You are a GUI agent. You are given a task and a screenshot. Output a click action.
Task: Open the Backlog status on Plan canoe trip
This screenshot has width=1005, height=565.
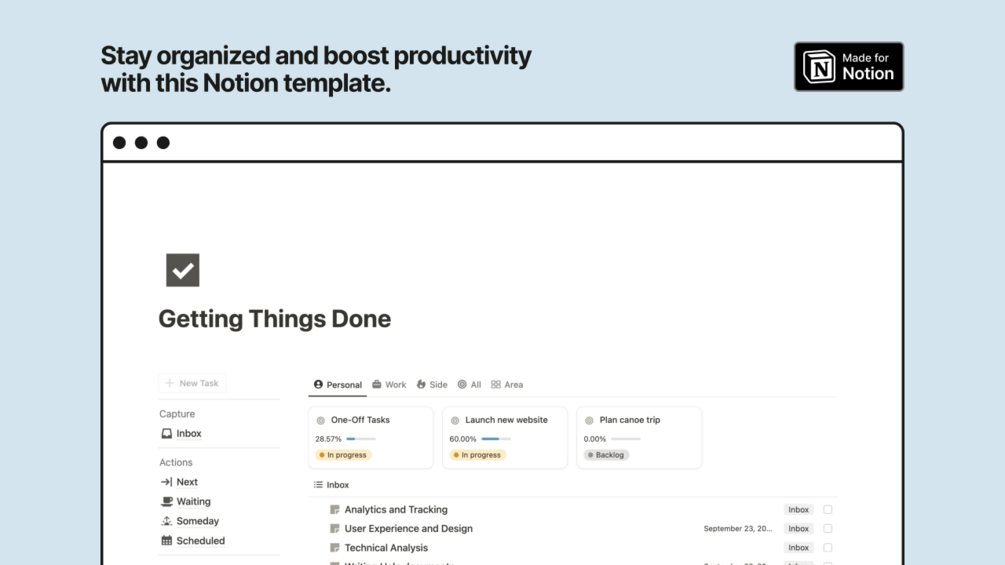coord(607,455)
